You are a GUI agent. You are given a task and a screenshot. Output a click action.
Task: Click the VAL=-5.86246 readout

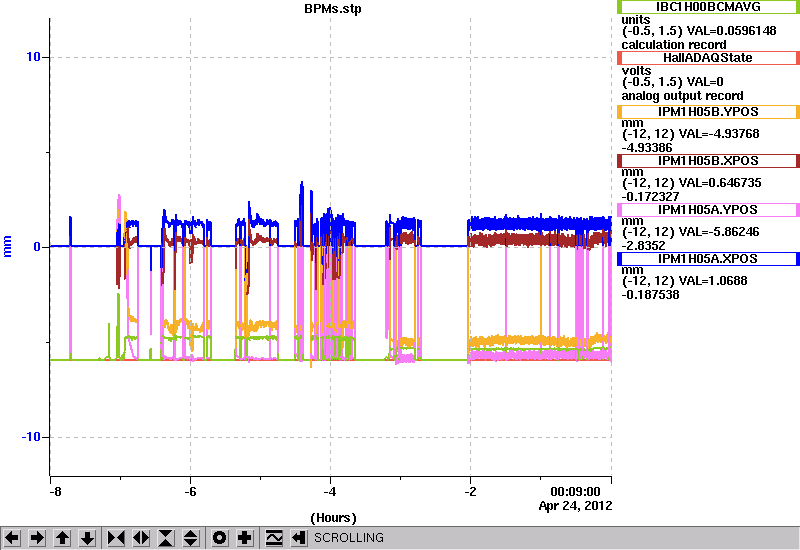click(723, 232)
